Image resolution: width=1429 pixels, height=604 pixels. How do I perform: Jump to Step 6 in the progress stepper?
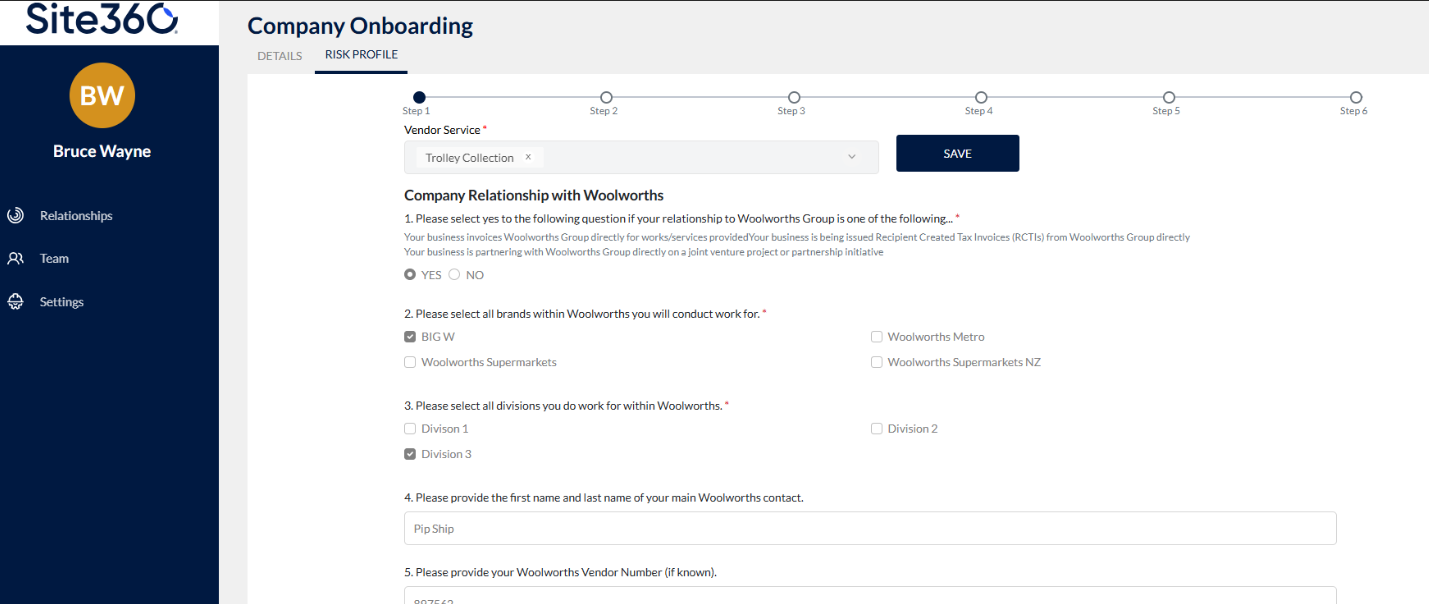(1356, 97)
